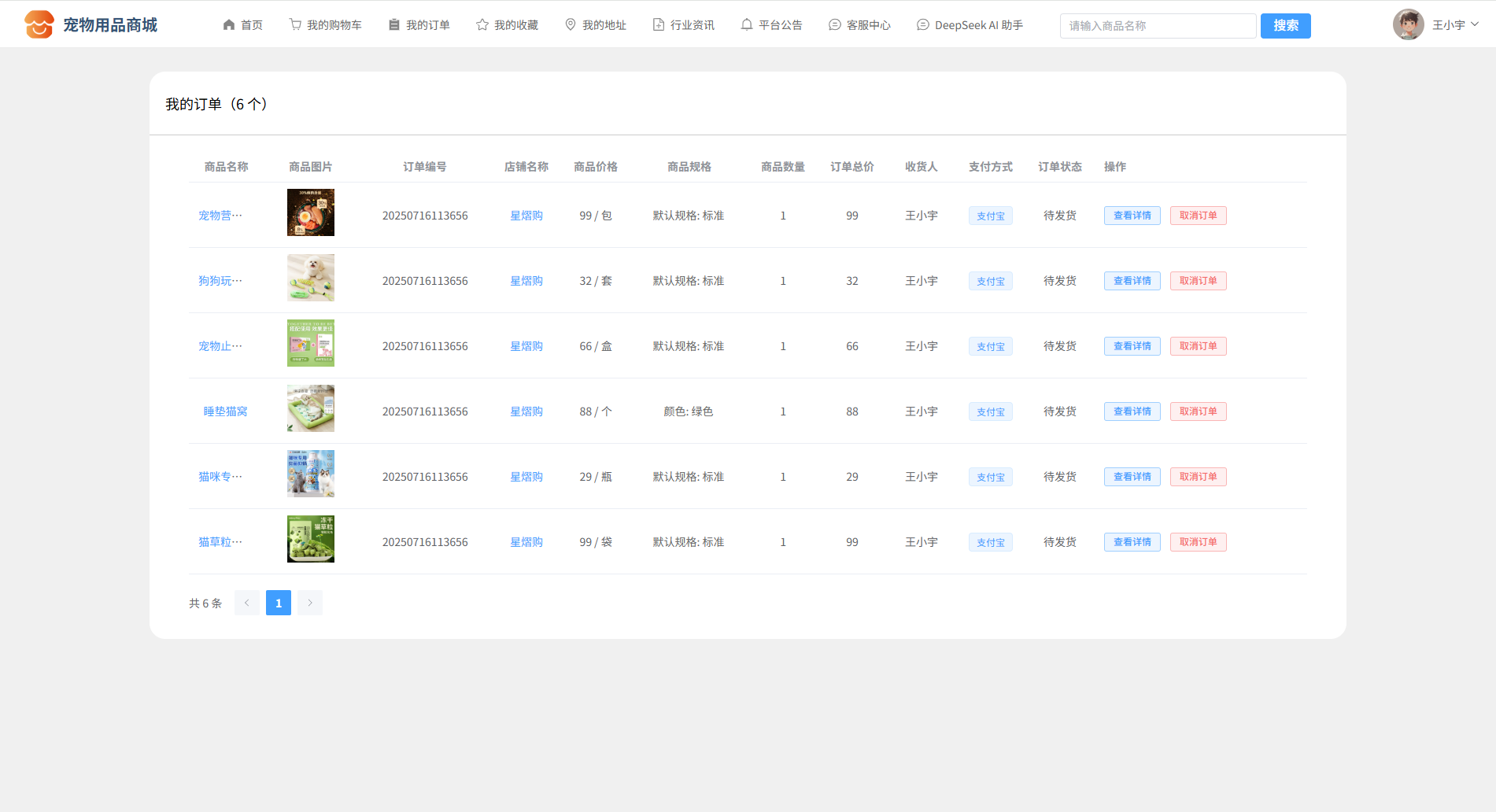The image size is (1496, 812).
Task: View details of the 睡垫猫窝 order
Action: point(1132,412)
